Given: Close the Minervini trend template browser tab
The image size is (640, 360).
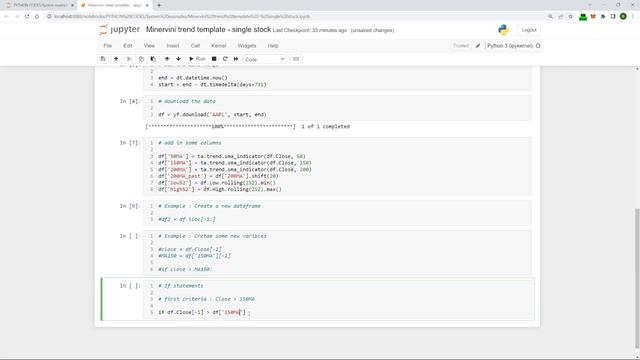Looking at the screenshot, I should pos(147,5).
